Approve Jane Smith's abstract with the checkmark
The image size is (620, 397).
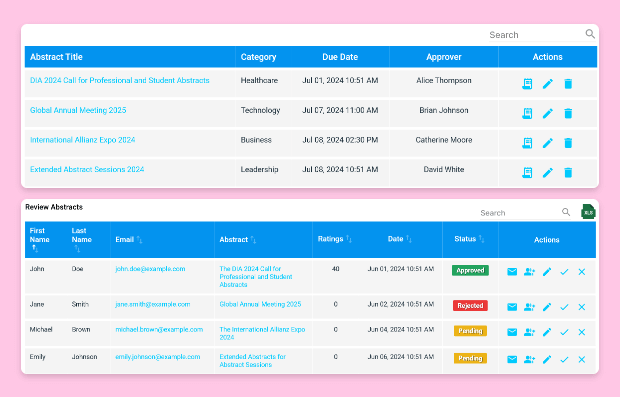coord(564,307)
